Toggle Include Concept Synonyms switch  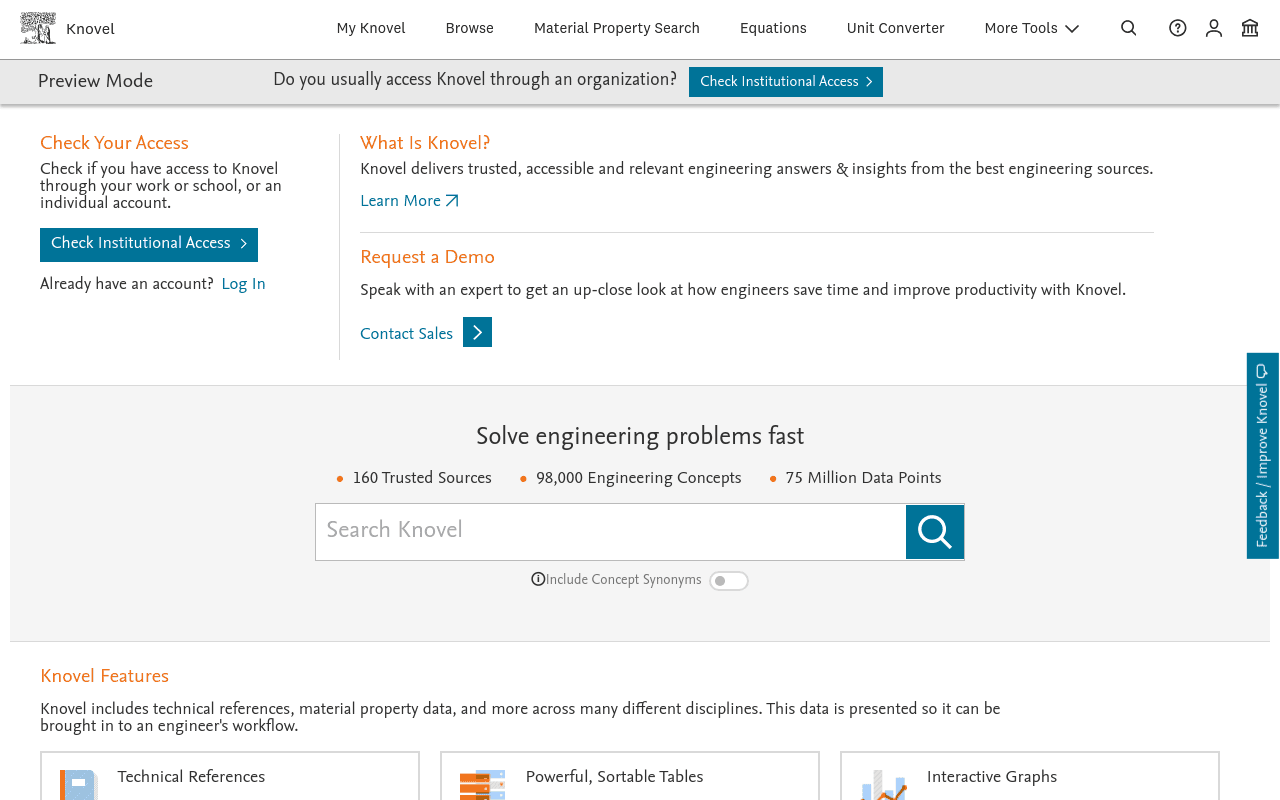point(729,581)
